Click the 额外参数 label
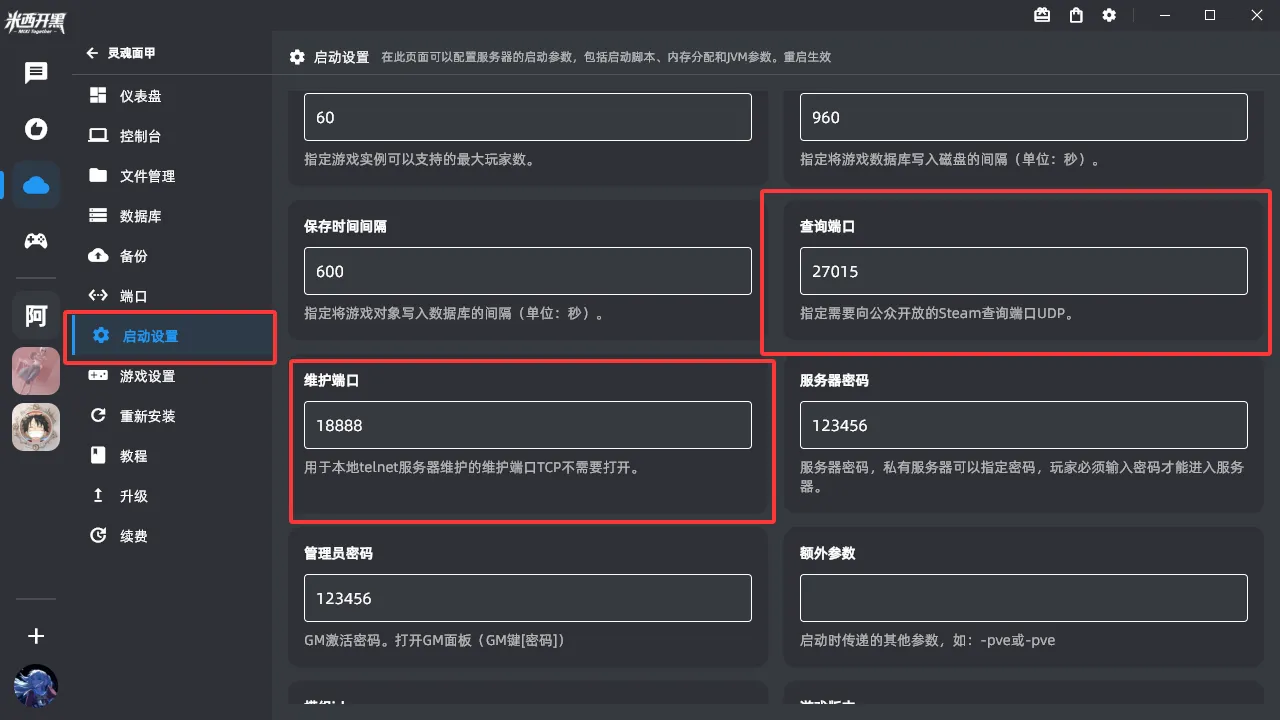This screenshot has width=1280, height=720. pyautogui.click(x=827, y=553)
